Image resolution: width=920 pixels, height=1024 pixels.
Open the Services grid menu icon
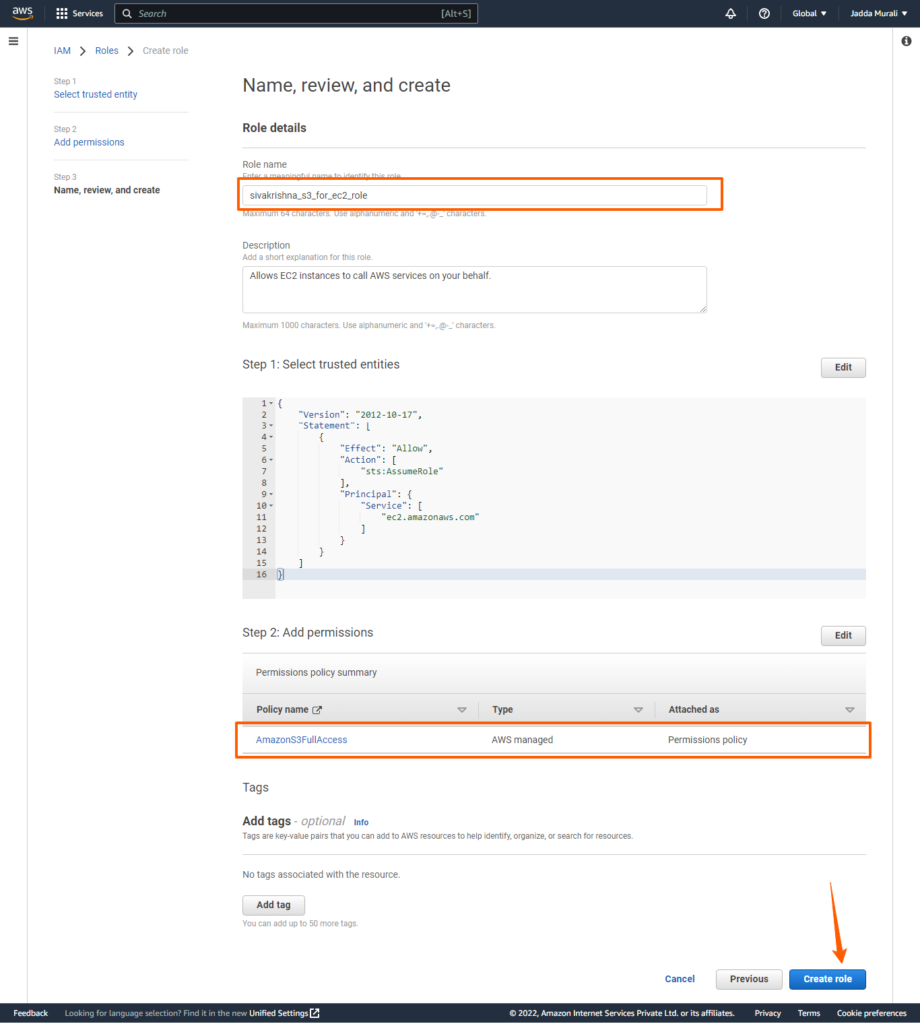click(62, 14)
